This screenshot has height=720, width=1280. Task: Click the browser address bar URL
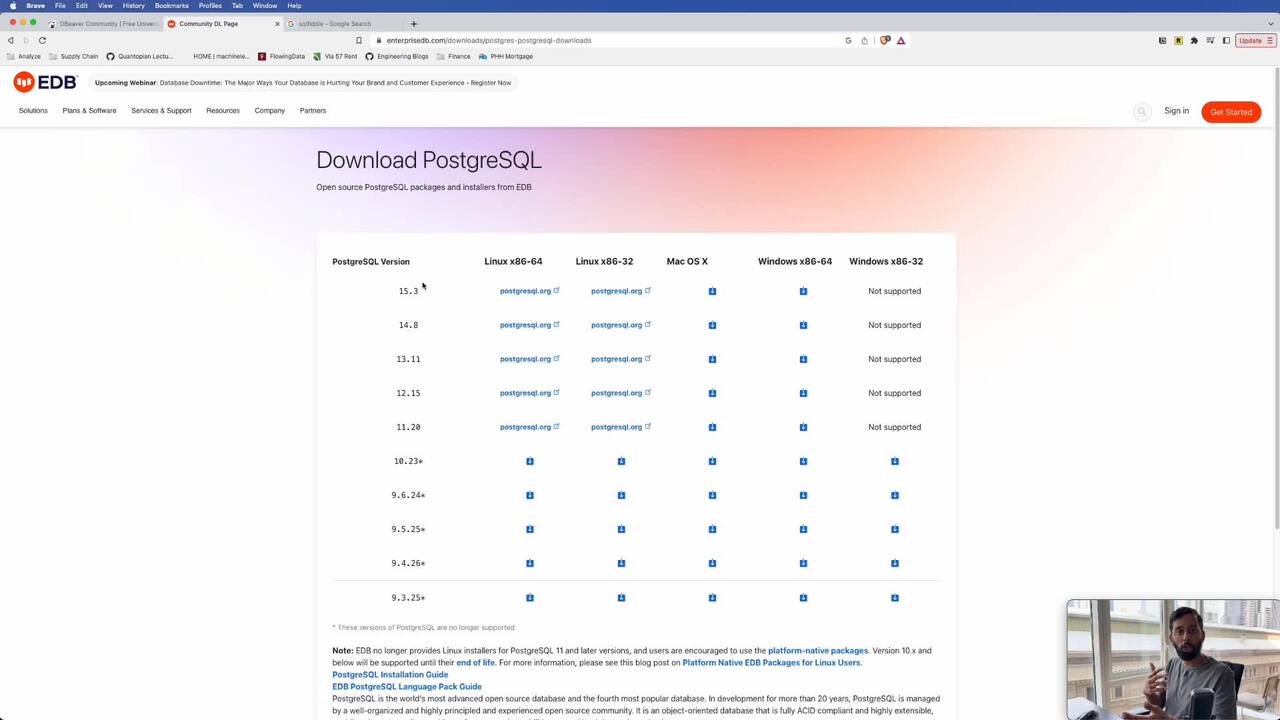pyautogui.click(x=489, y=40)
